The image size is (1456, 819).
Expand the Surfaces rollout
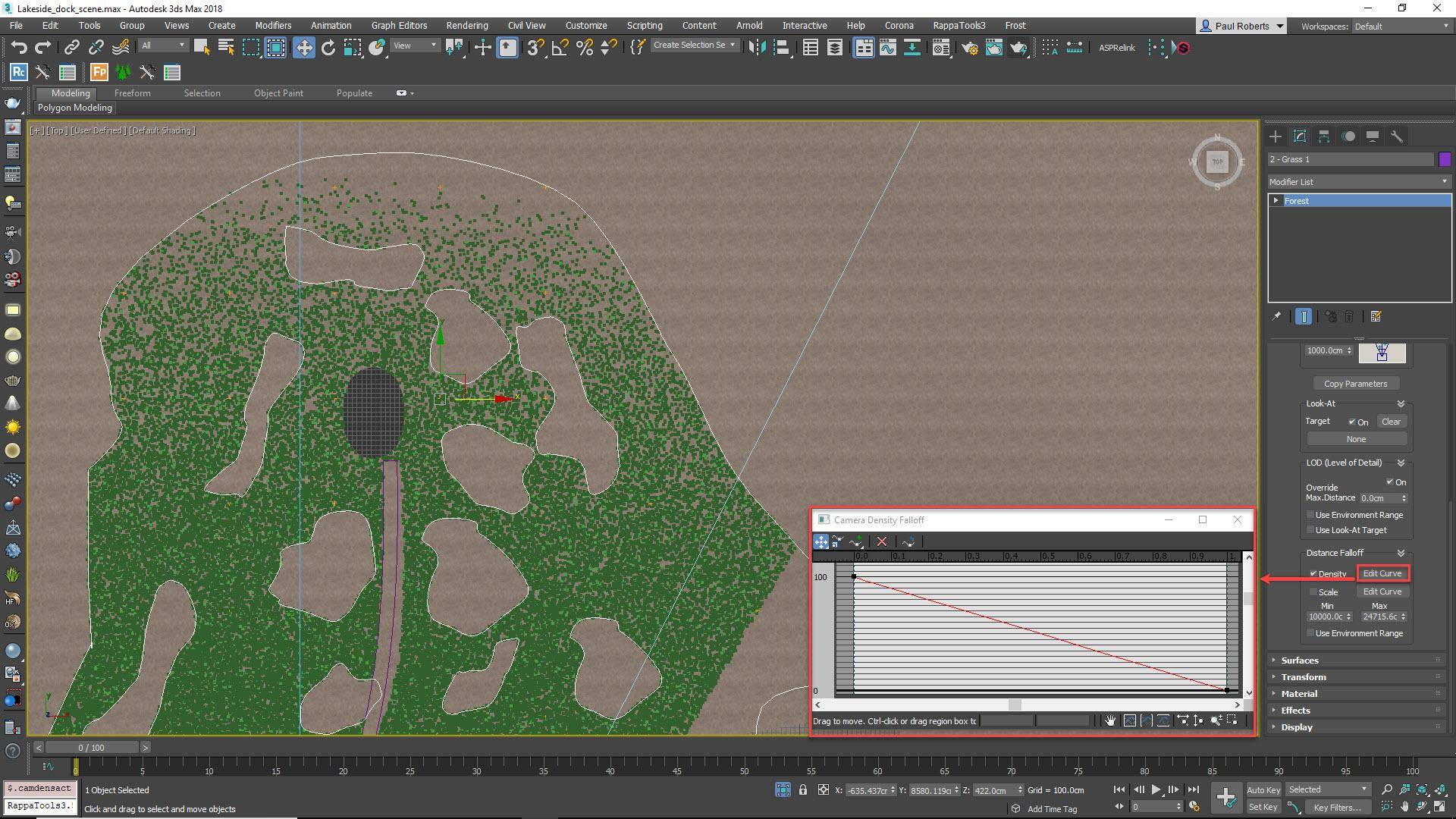tap(1299, 660)
